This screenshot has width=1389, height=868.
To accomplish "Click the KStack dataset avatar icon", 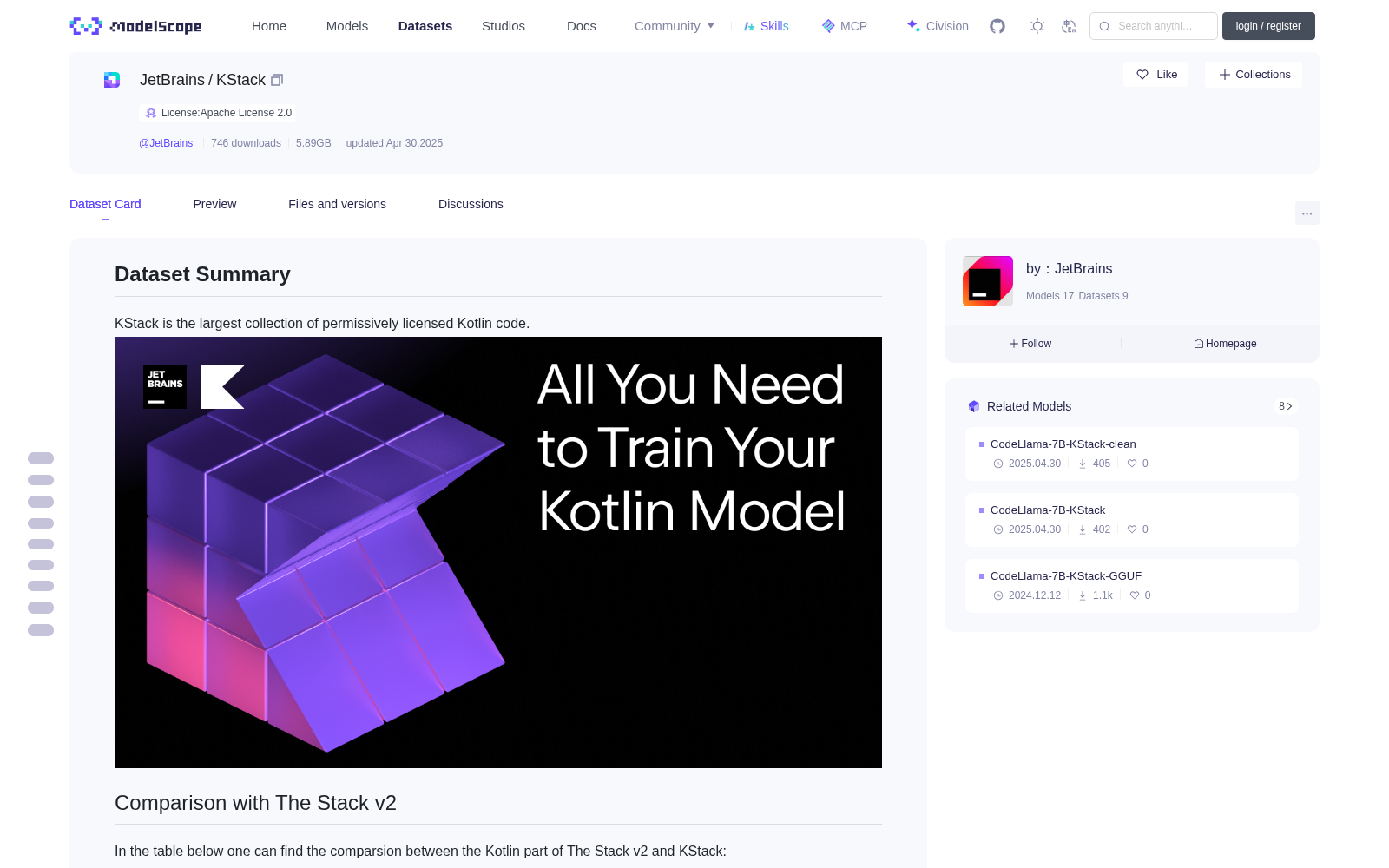I will (112, 80).
